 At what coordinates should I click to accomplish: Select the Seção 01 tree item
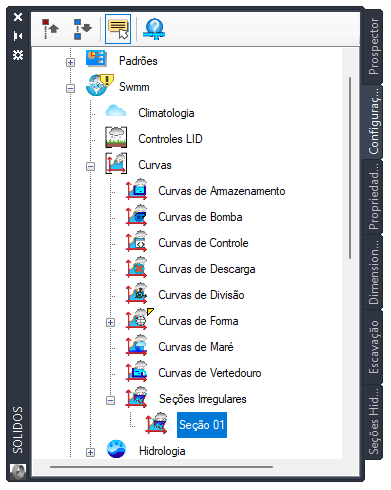pyautogui.click(x=202, y=425)
